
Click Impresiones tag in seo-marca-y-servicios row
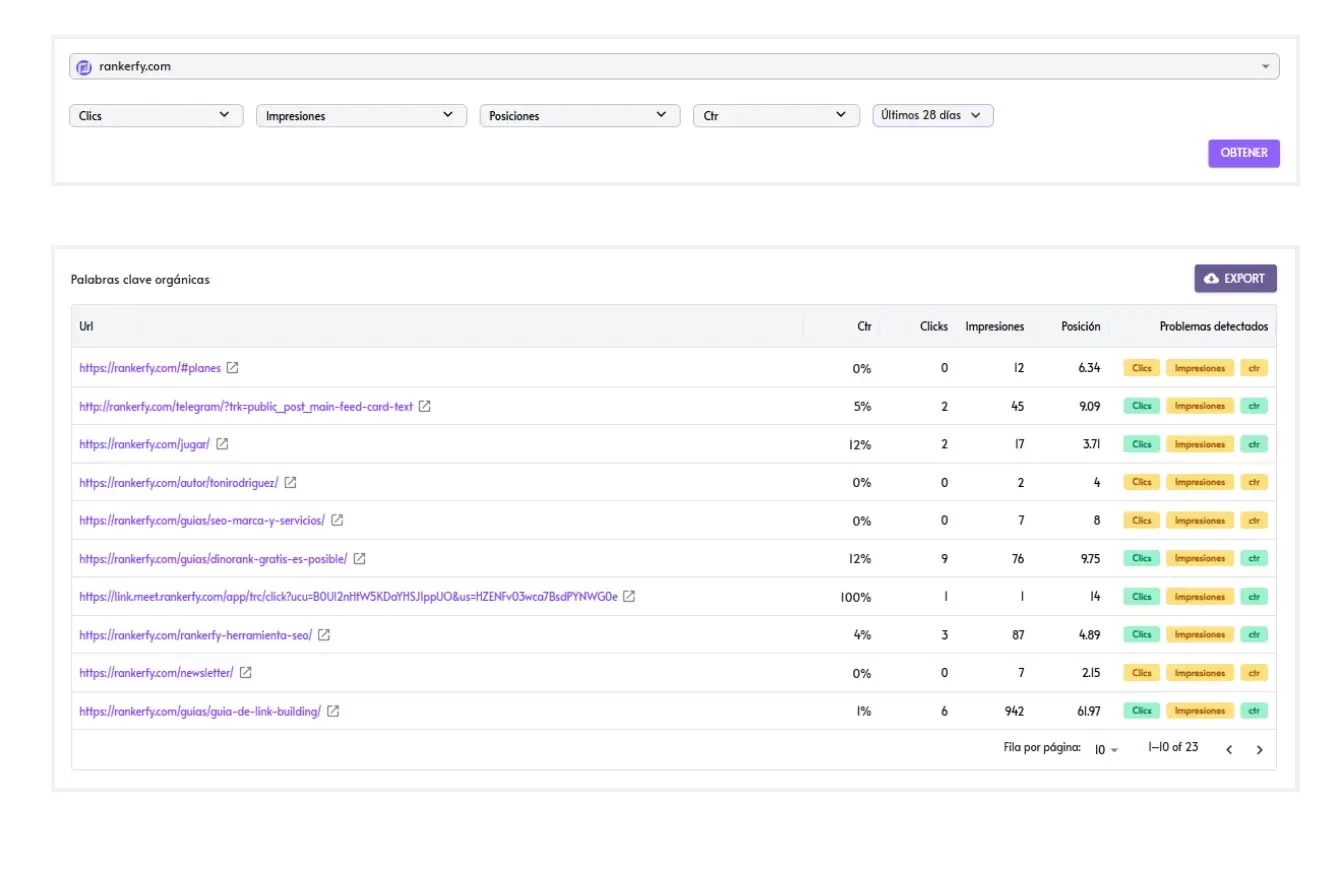[1200, 520]
